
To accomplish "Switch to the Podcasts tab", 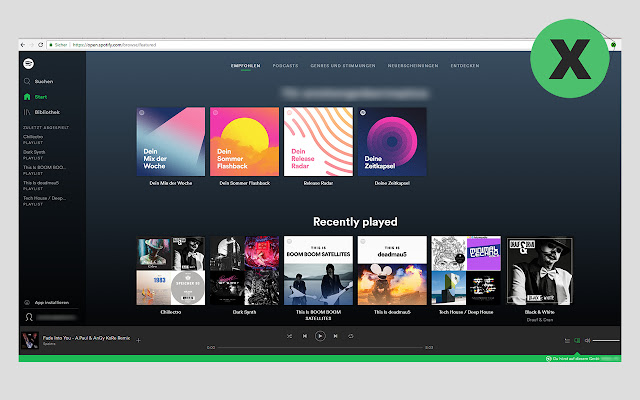I will [285, 66].
